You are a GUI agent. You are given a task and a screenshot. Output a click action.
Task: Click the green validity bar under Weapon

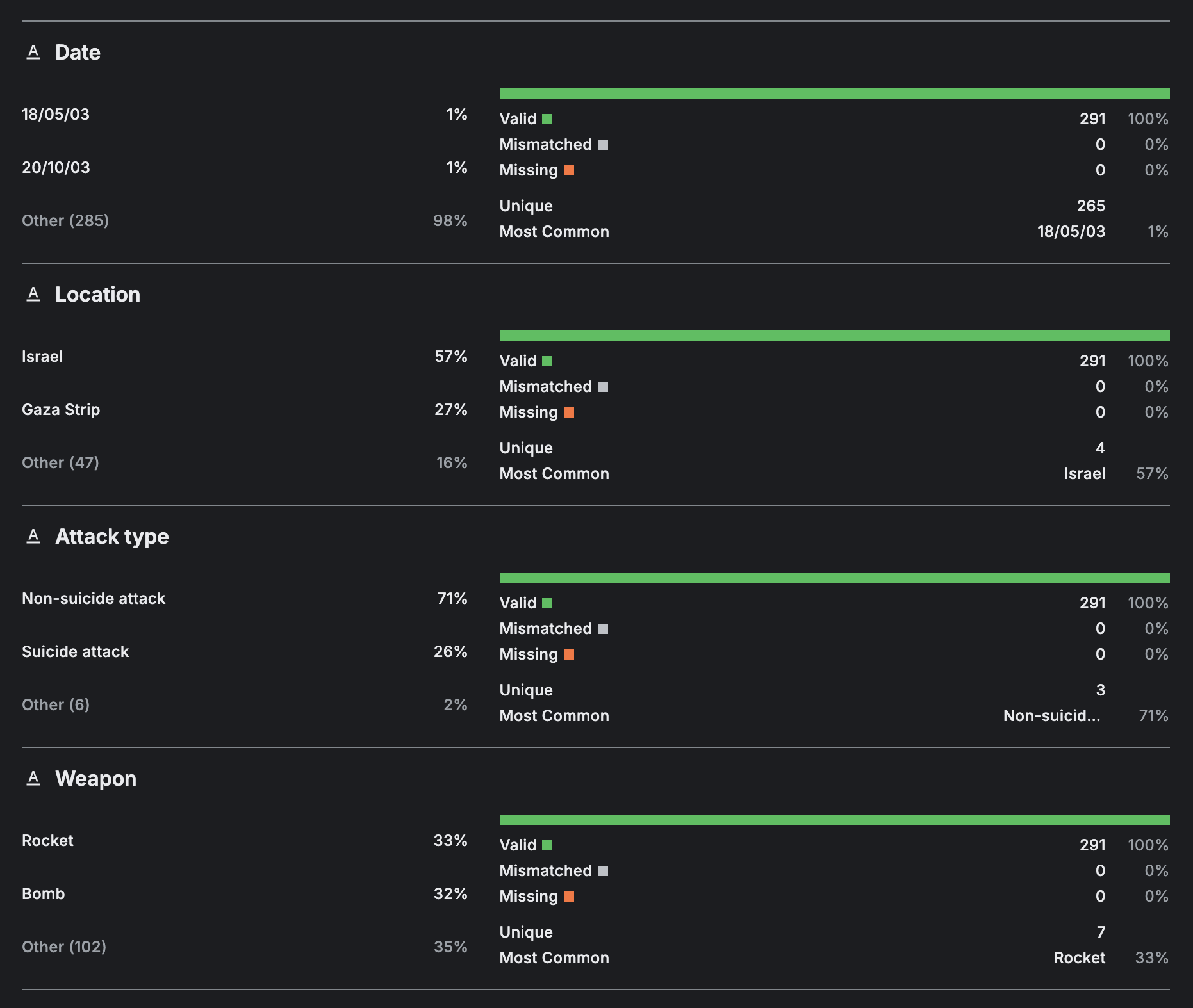tap(834, 820)
